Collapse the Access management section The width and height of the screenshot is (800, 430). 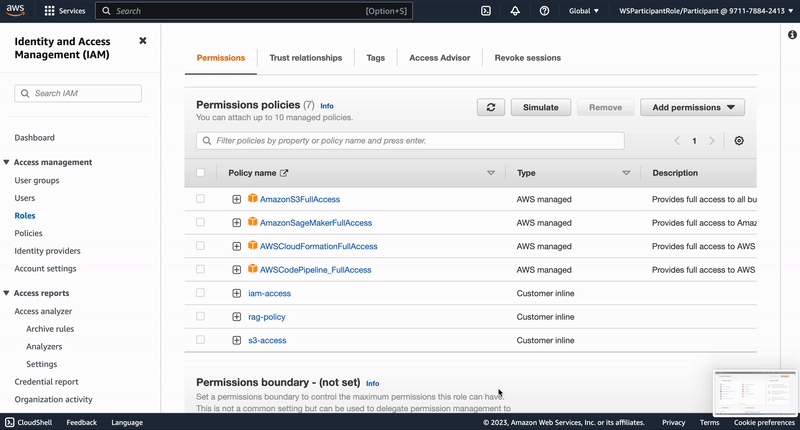(6, 162)
